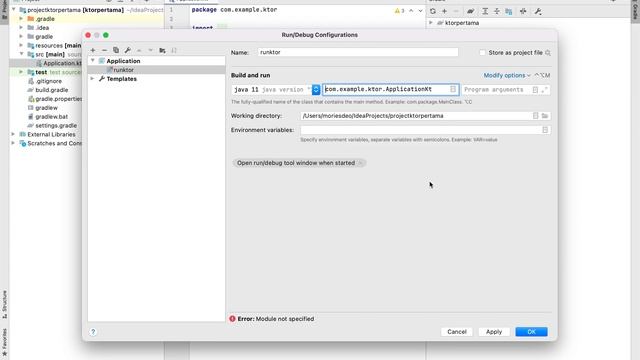Select gradlew.bat in project tree
This screenshot has width=640, height=360.
tap(51, 117)
